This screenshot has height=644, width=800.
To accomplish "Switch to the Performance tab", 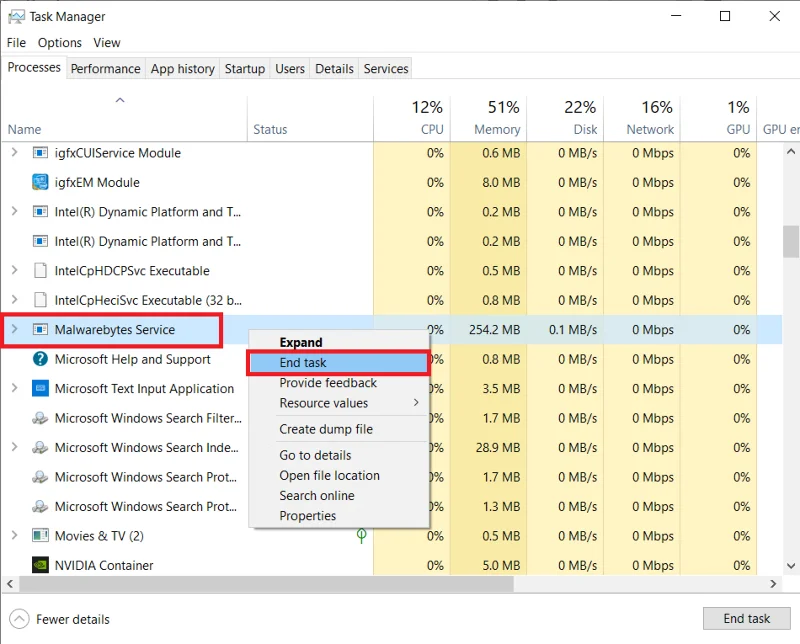I will pyautogui.click(x=106, y=68).
